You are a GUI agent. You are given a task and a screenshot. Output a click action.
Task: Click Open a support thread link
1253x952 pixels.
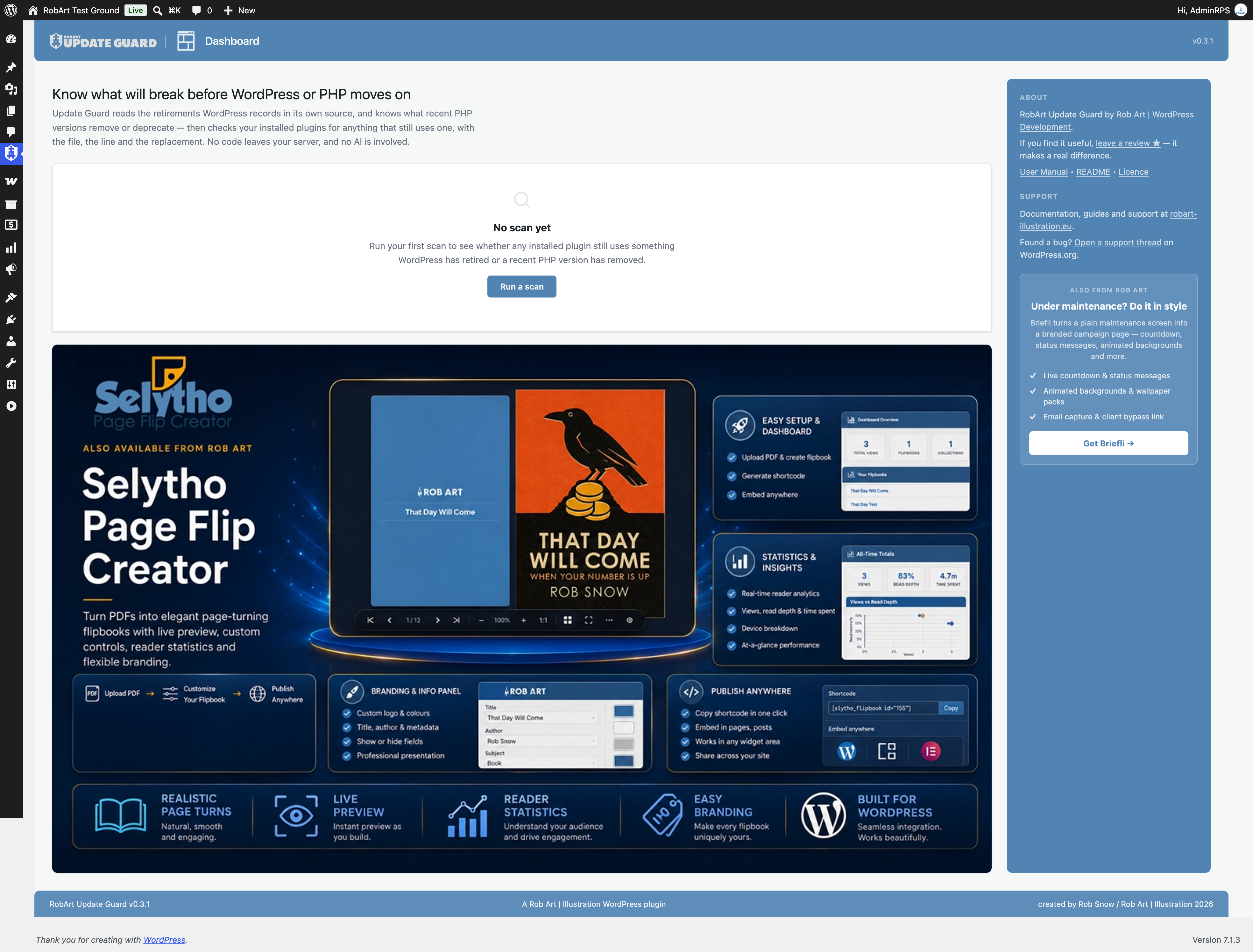1117,242
